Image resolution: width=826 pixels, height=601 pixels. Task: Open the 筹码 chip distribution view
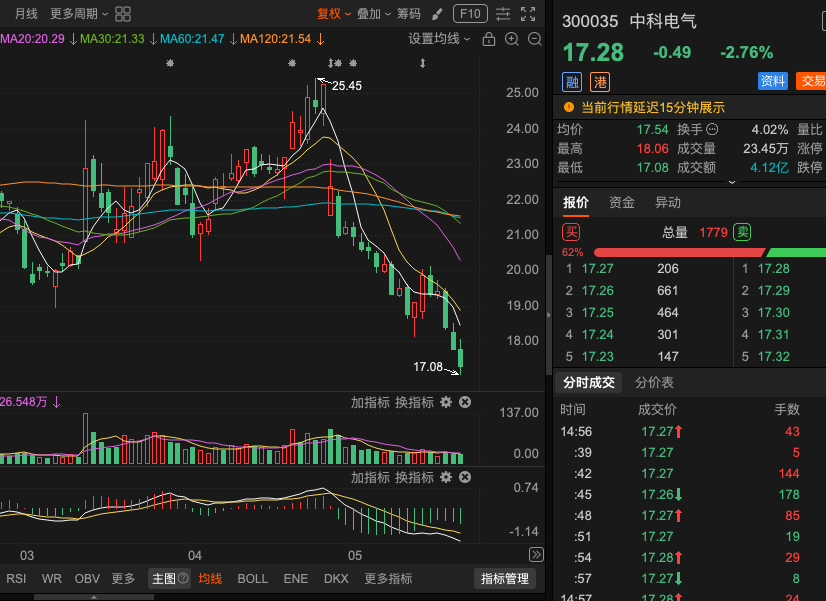tap(409, 14)
